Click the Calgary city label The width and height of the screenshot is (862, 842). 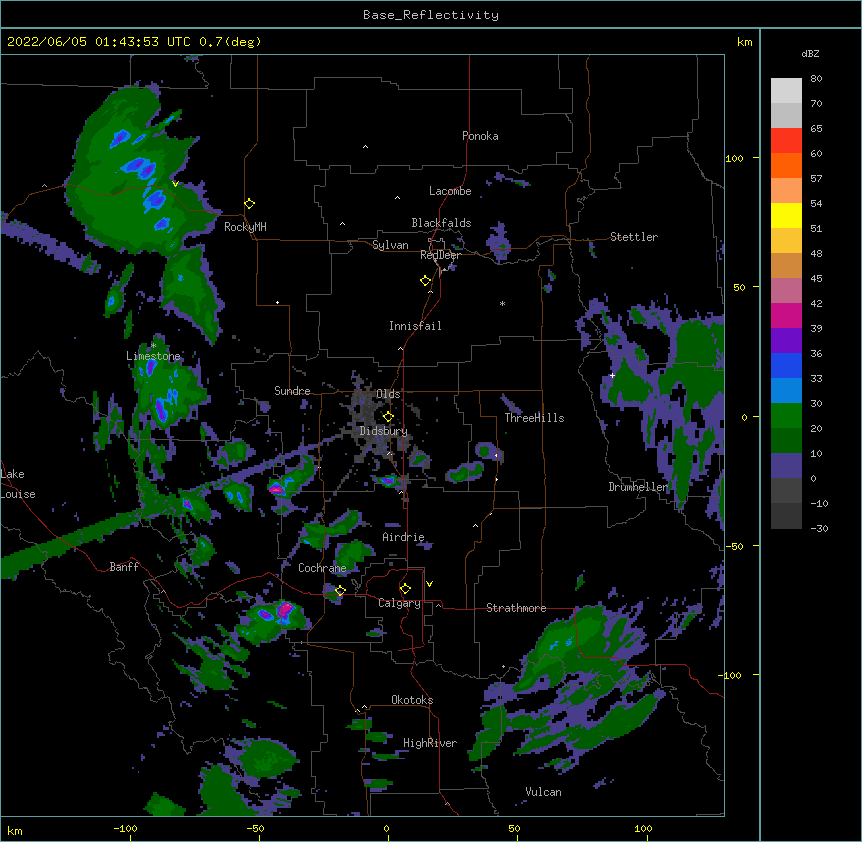tap(399, 603)
